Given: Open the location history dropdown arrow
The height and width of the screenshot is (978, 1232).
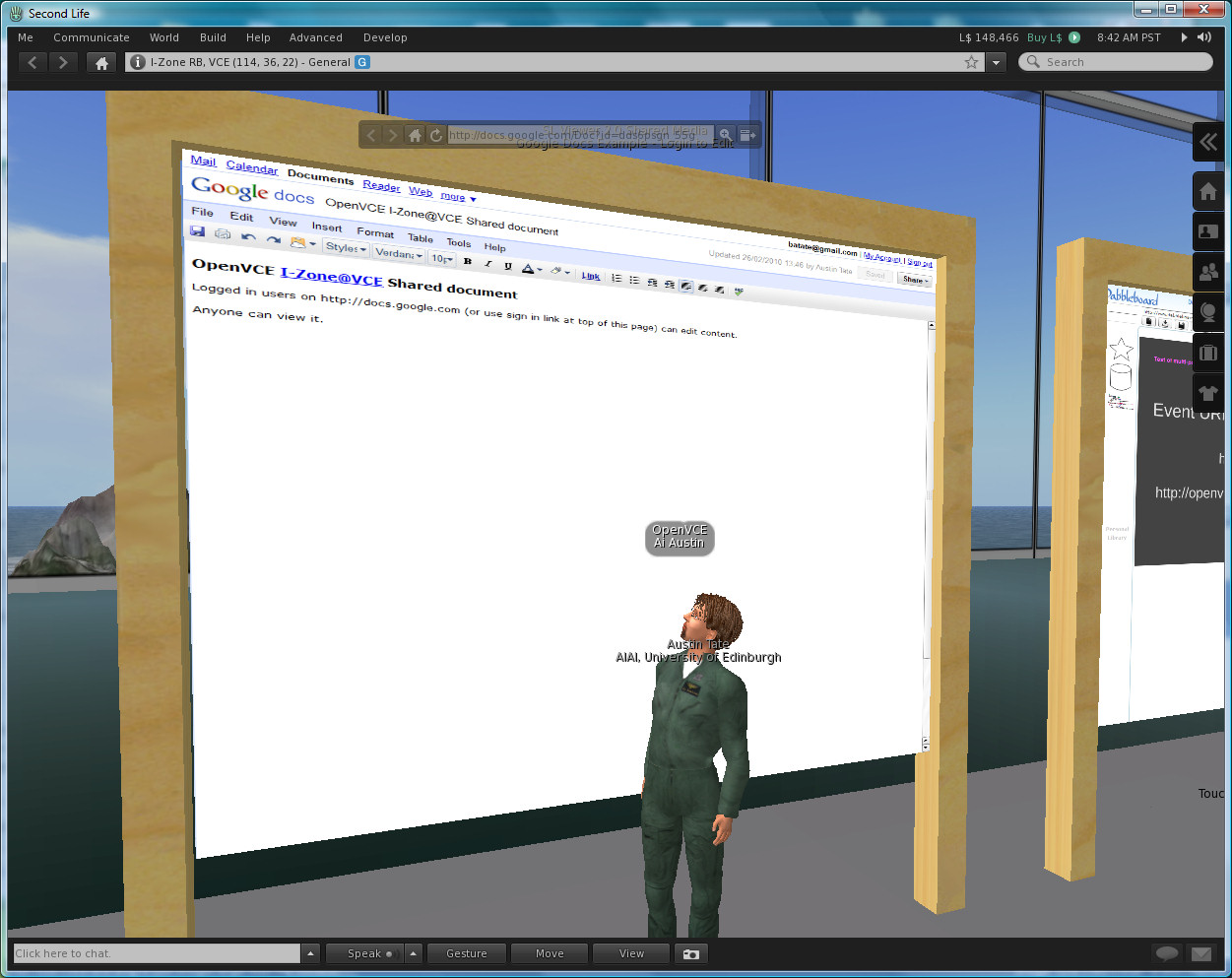Looking at the screenshot, I should 996,62.
